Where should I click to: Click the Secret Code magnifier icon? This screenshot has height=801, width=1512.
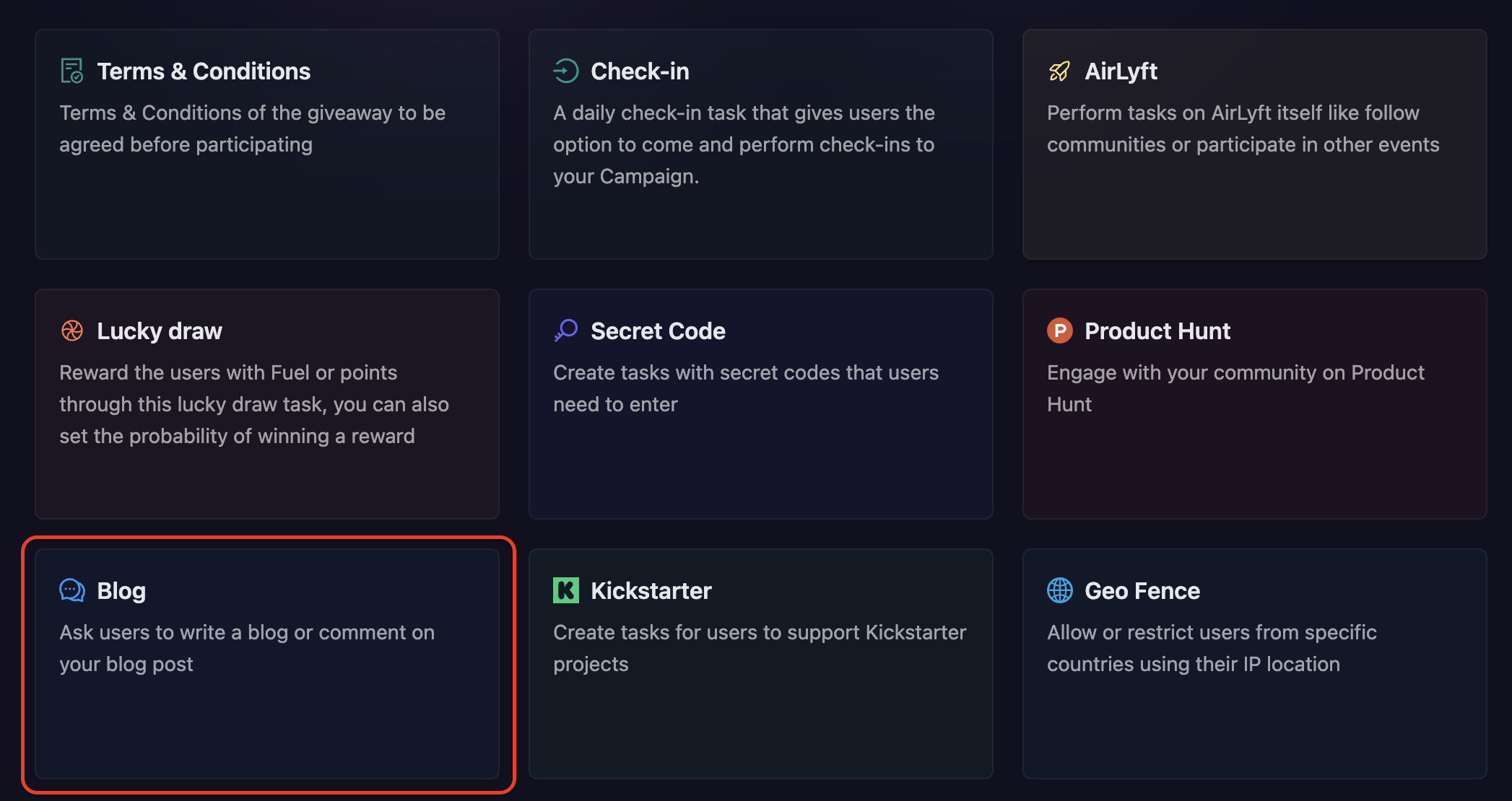point(566,331)
